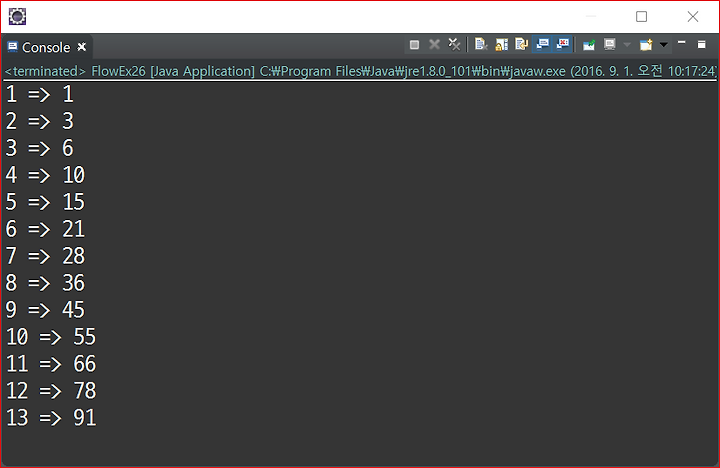The image size is (720, 468).
Task: Maximize the Console view panel
Action: click(702, 45)
